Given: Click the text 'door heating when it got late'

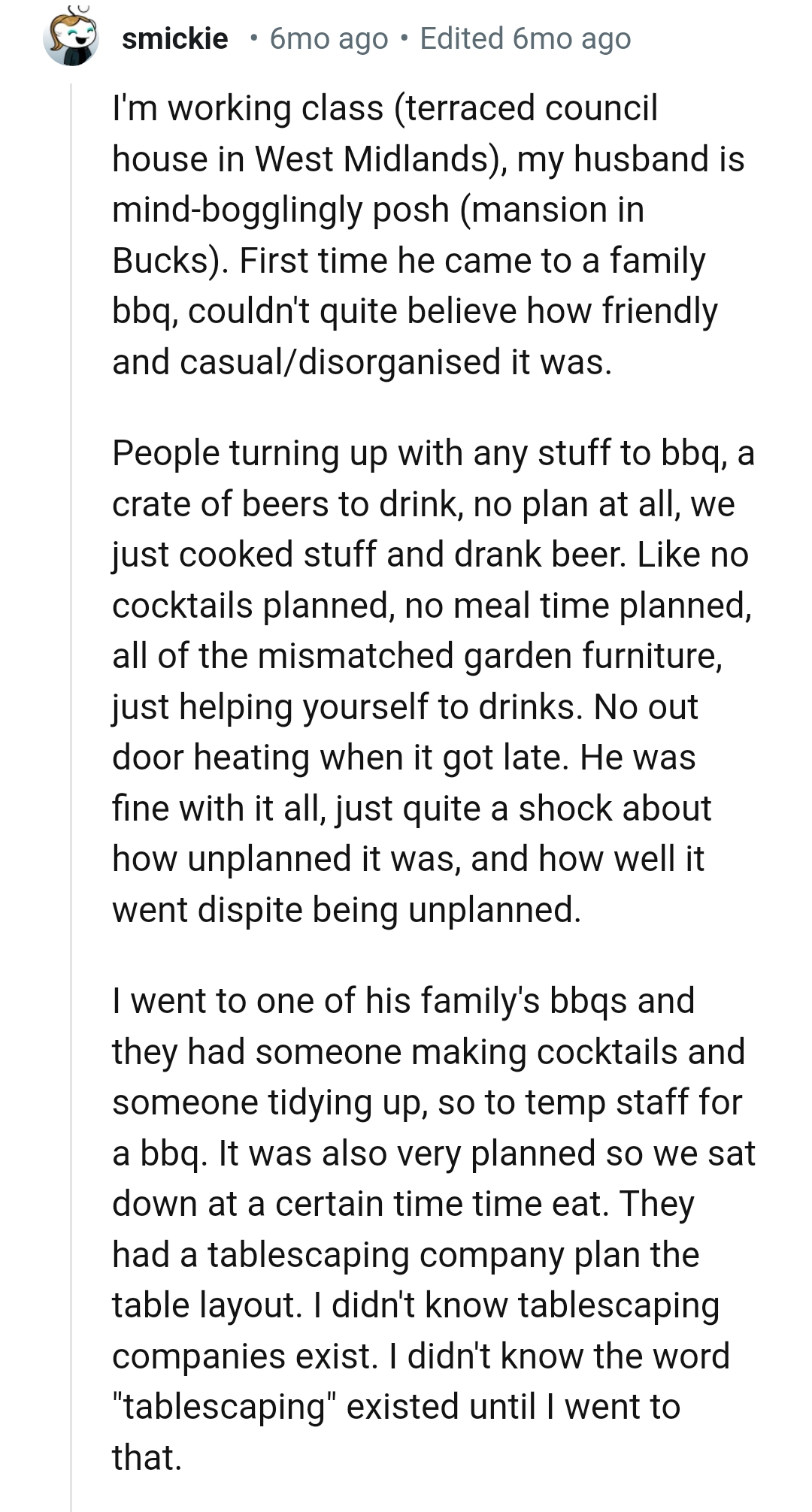Looking at the screenshot, I should (338, 758).
